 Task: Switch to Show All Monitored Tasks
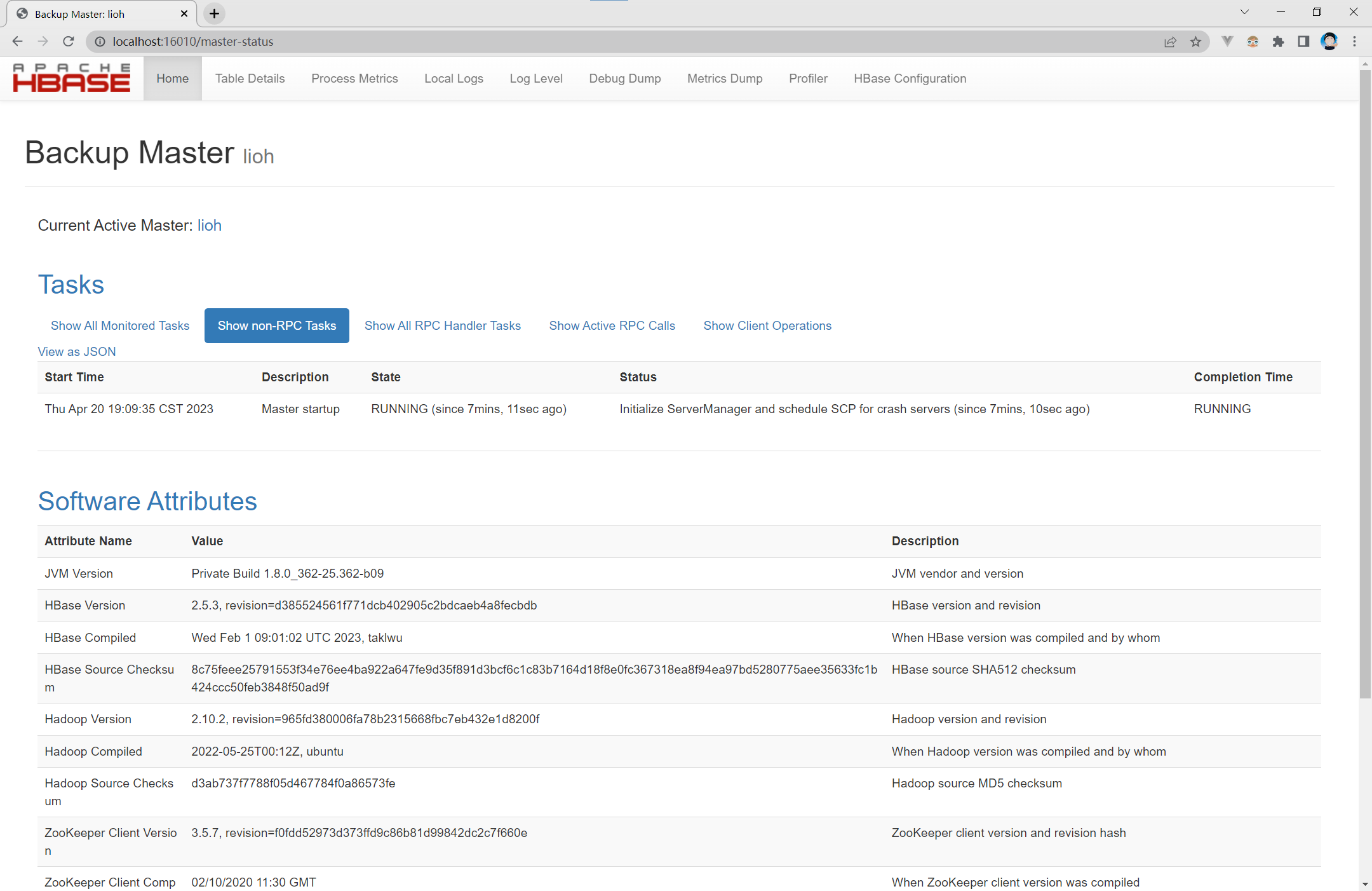pyautogui.click(x=120, y=325)
